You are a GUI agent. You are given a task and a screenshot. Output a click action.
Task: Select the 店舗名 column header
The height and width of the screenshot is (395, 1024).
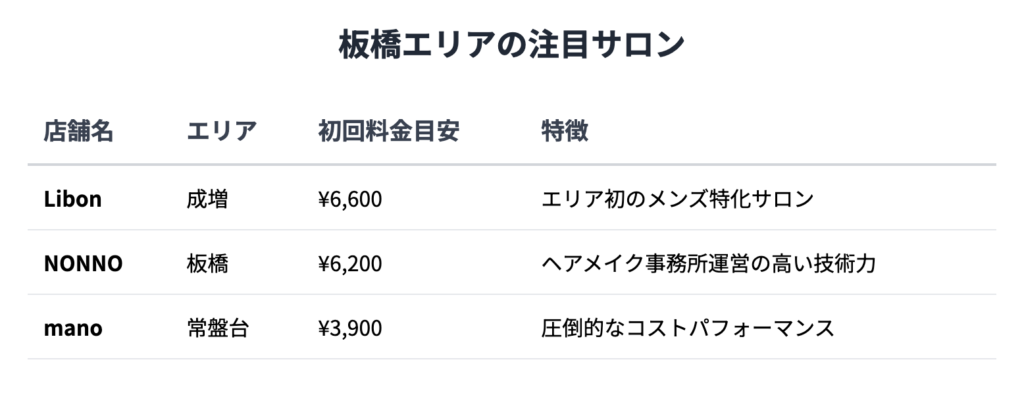tap(78, 132)
